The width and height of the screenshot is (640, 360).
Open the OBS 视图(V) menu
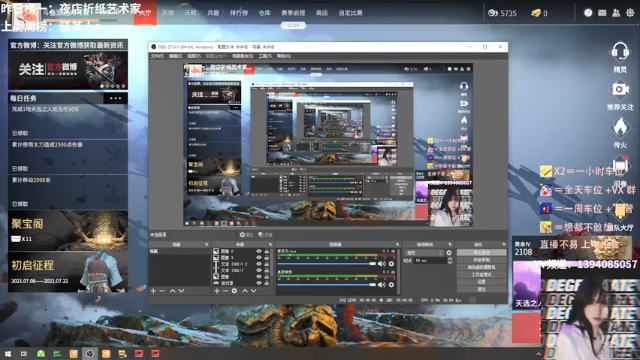point(194,56)
